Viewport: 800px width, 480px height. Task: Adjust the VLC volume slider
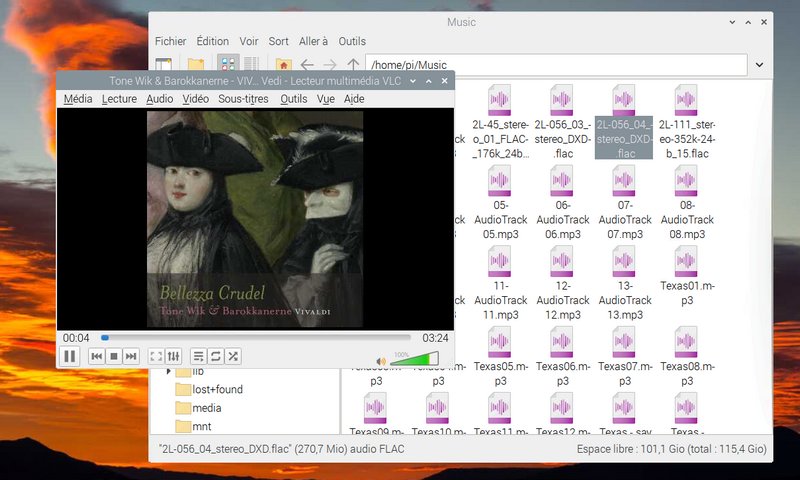[x=414, y=359]
